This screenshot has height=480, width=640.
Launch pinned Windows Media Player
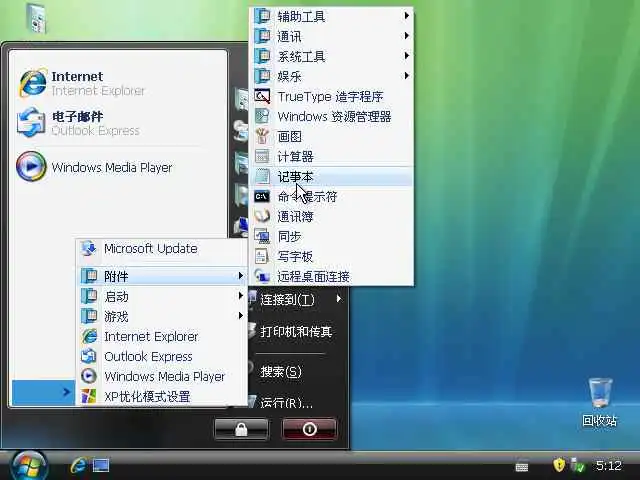pyautogui.click(x=118, y=167)
